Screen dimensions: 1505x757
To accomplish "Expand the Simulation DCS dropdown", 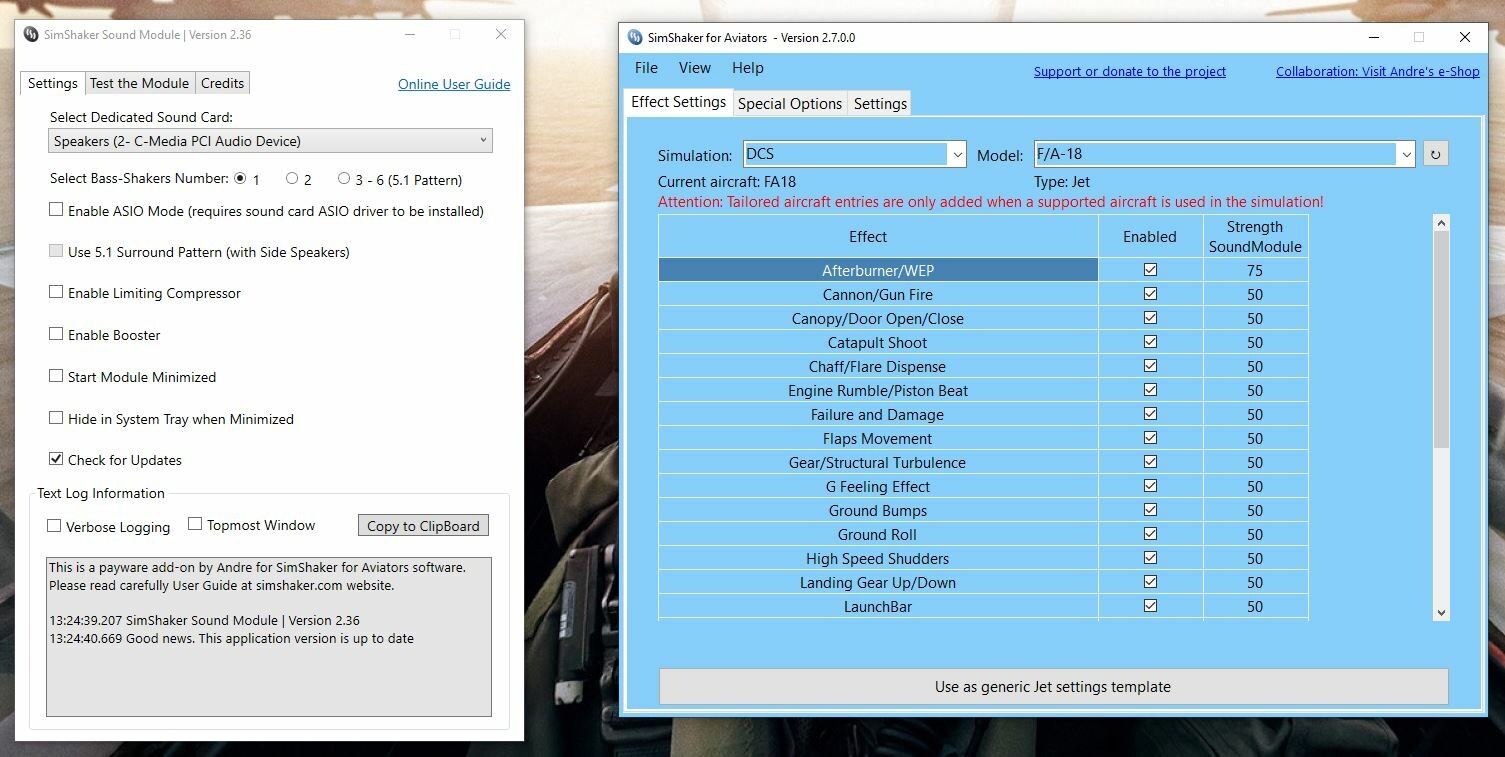I will click(x=854, y=154).
